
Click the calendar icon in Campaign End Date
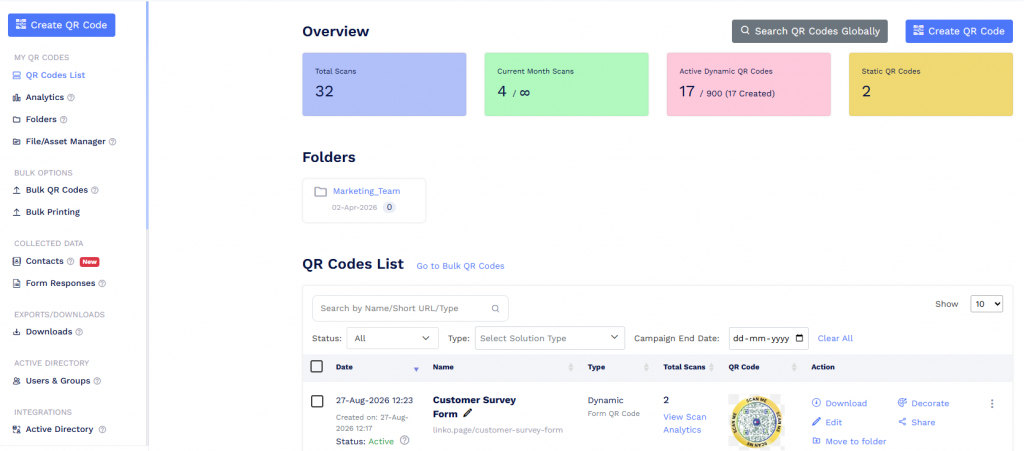click(799, 339)
